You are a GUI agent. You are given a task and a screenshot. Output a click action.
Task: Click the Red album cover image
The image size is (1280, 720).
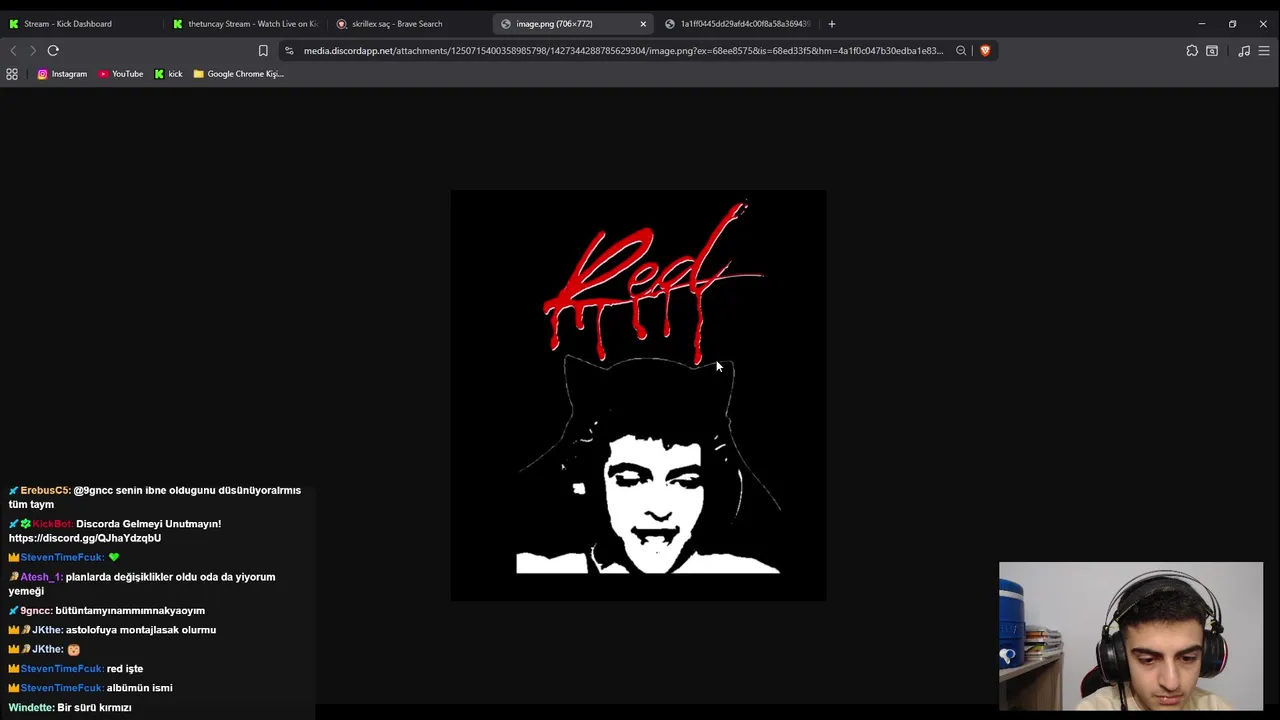click(x=638, y=396)
